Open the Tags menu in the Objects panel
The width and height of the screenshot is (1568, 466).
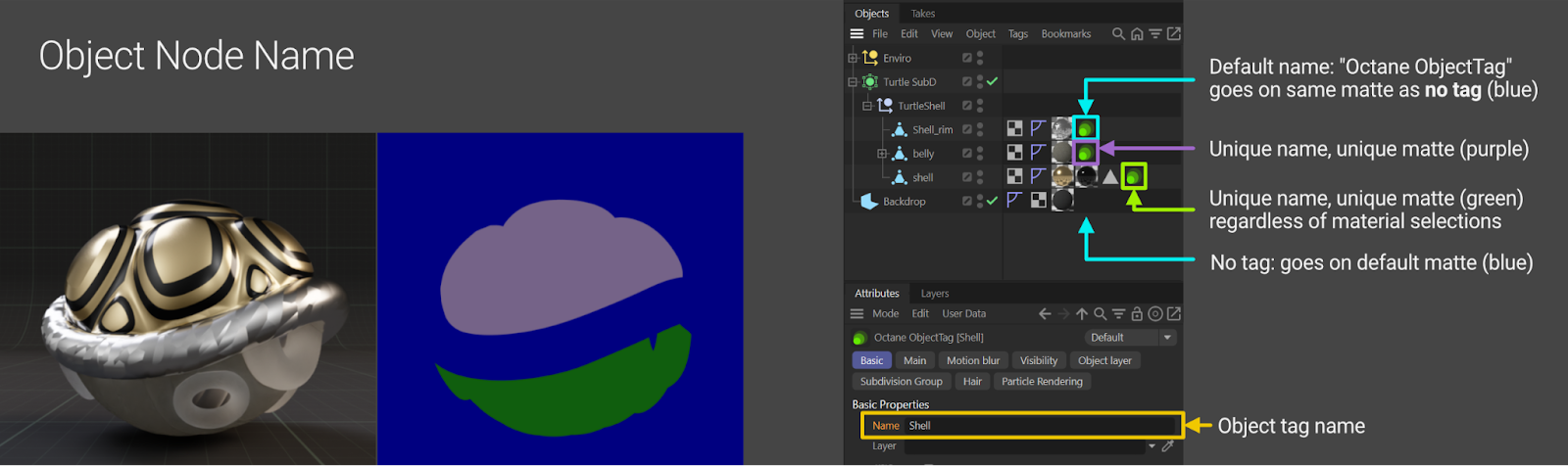(x=1018, y=34)
